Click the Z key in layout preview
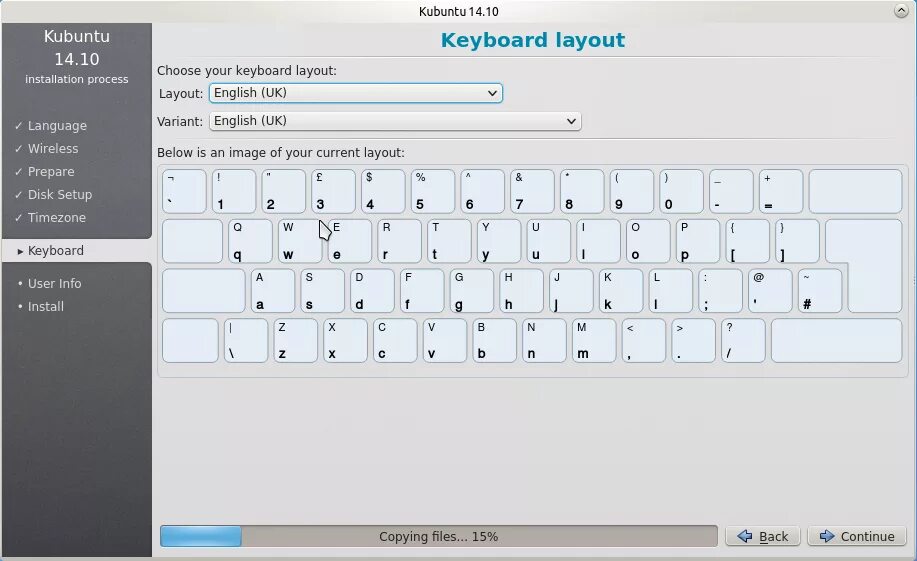The height and width of the screenshot is (561, 917). tap(296, 340)
